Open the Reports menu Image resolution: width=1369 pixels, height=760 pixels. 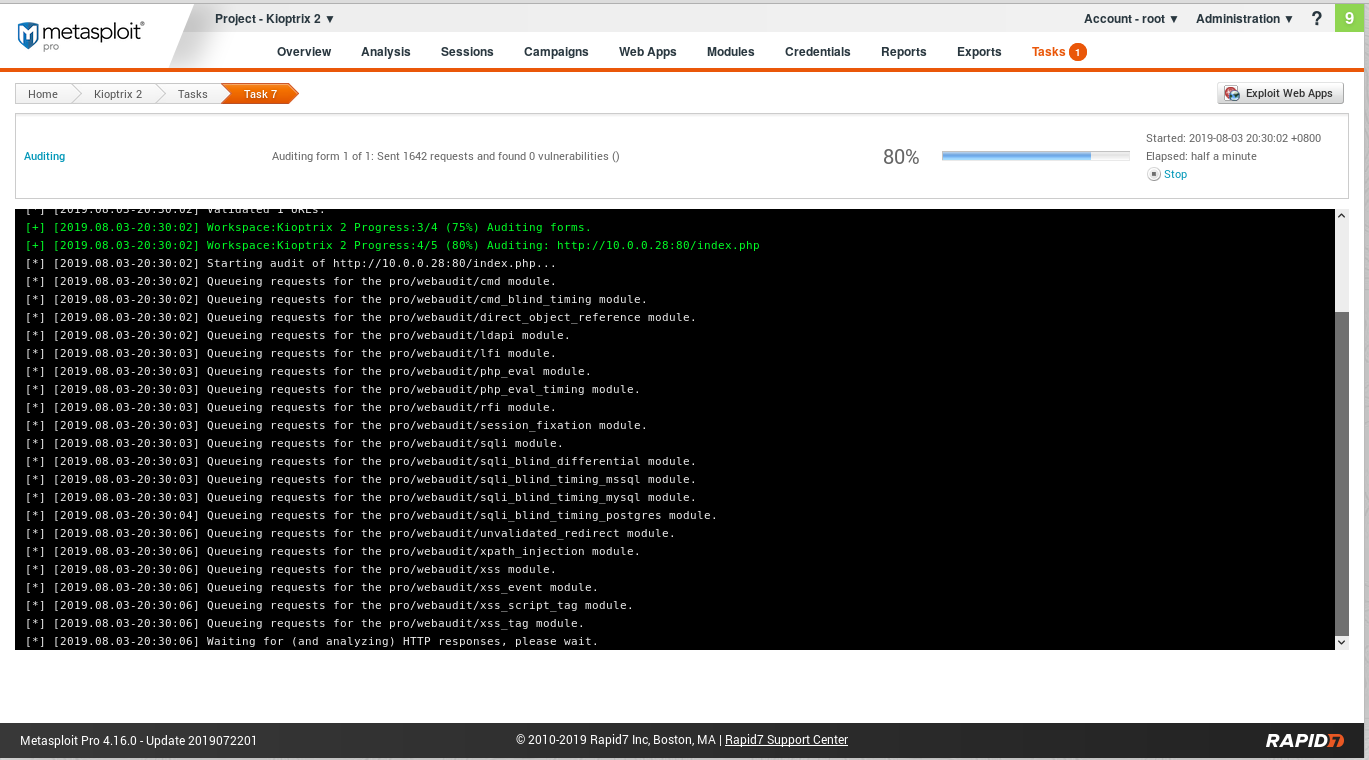pos(904,52)
